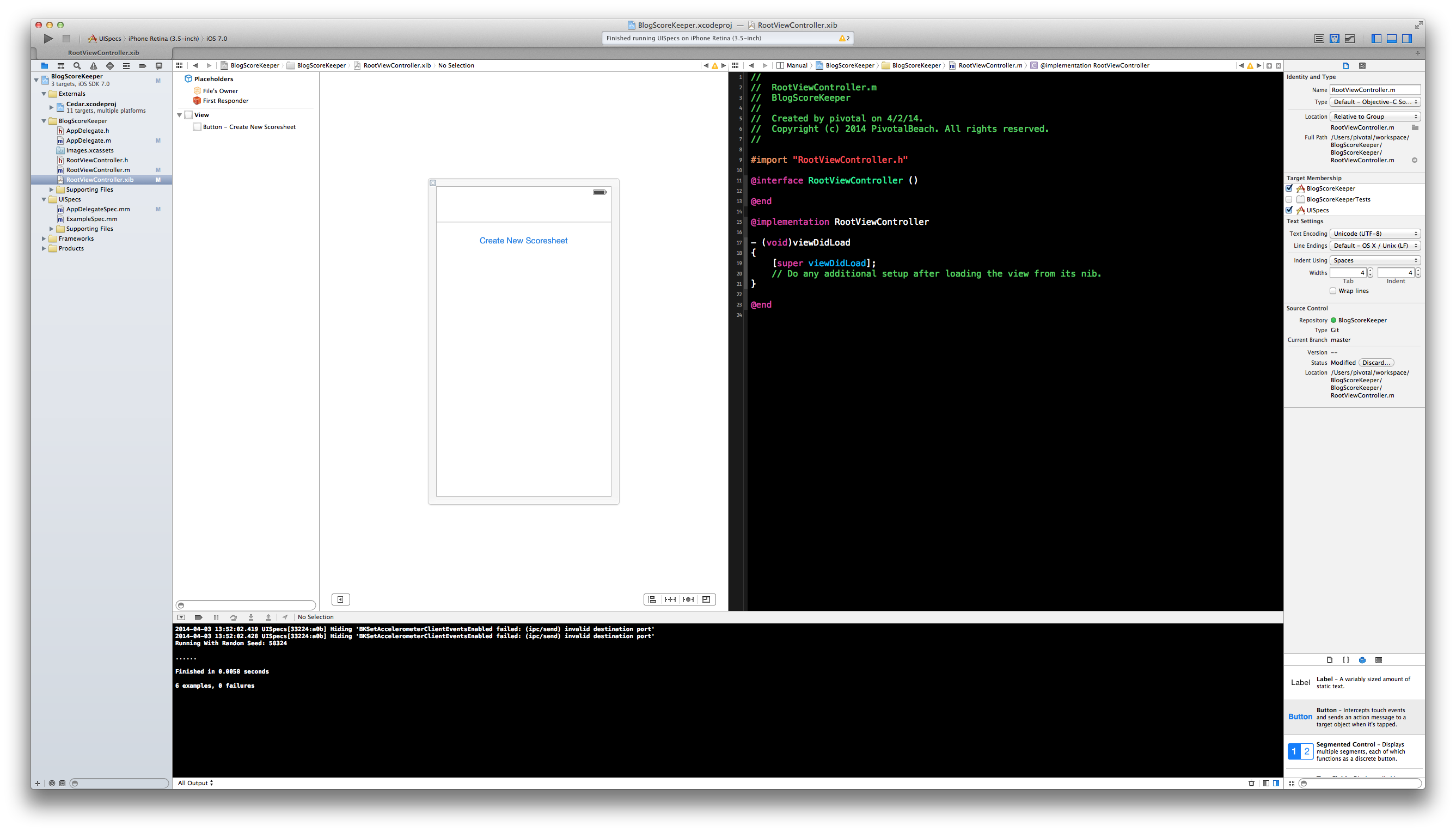Open the Text Encoding dropdown

(x=1375, y=234)
